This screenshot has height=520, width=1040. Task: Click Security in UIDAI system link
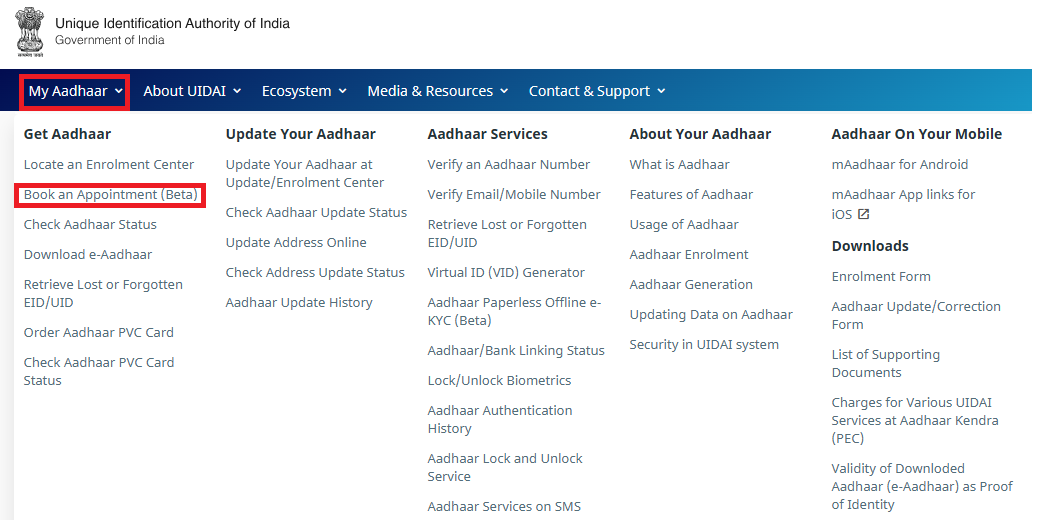pos(704,345)
